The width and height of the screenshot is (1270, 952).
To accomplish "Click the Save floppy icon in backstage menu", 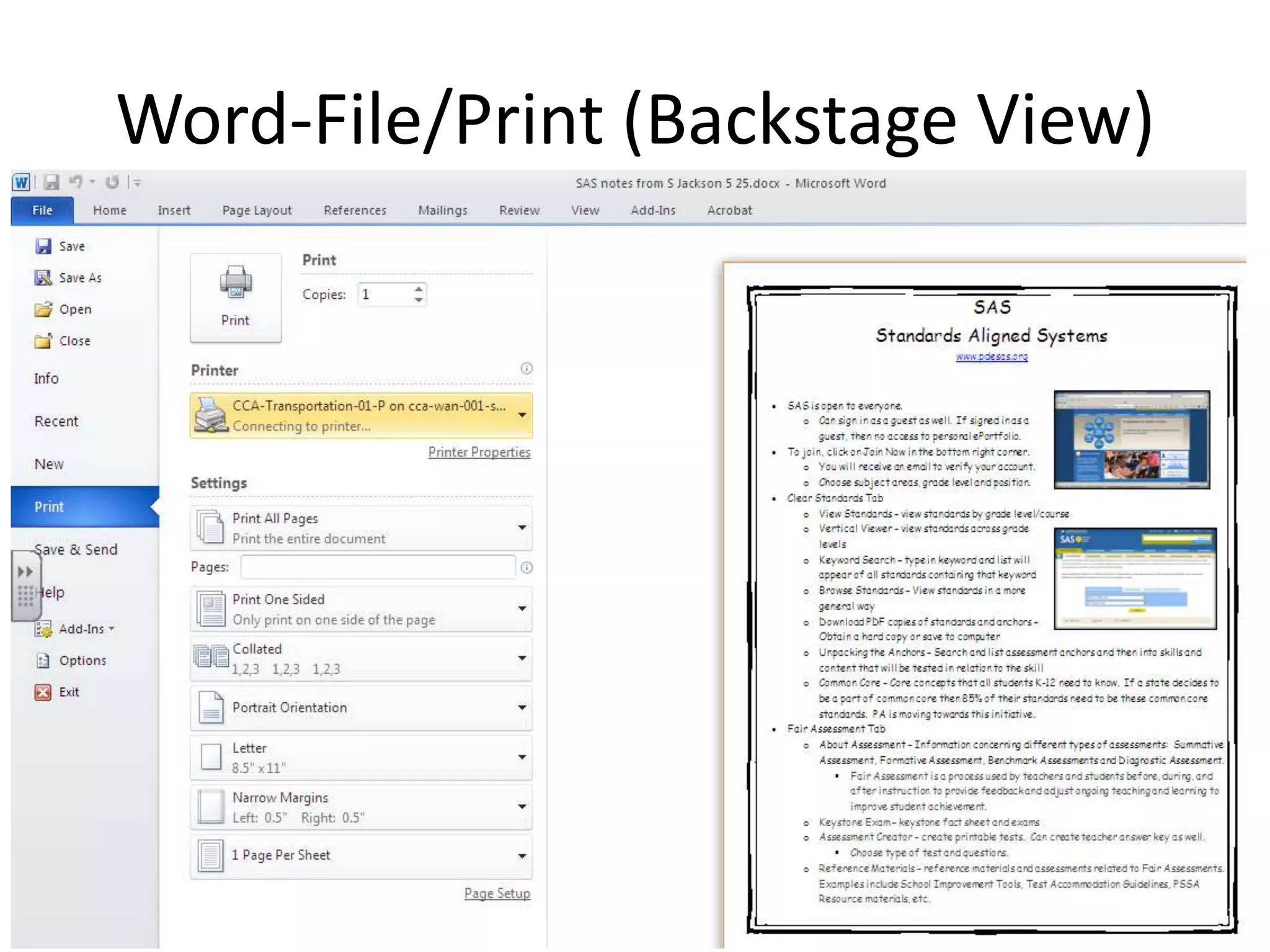I will (x=43, y=246).
